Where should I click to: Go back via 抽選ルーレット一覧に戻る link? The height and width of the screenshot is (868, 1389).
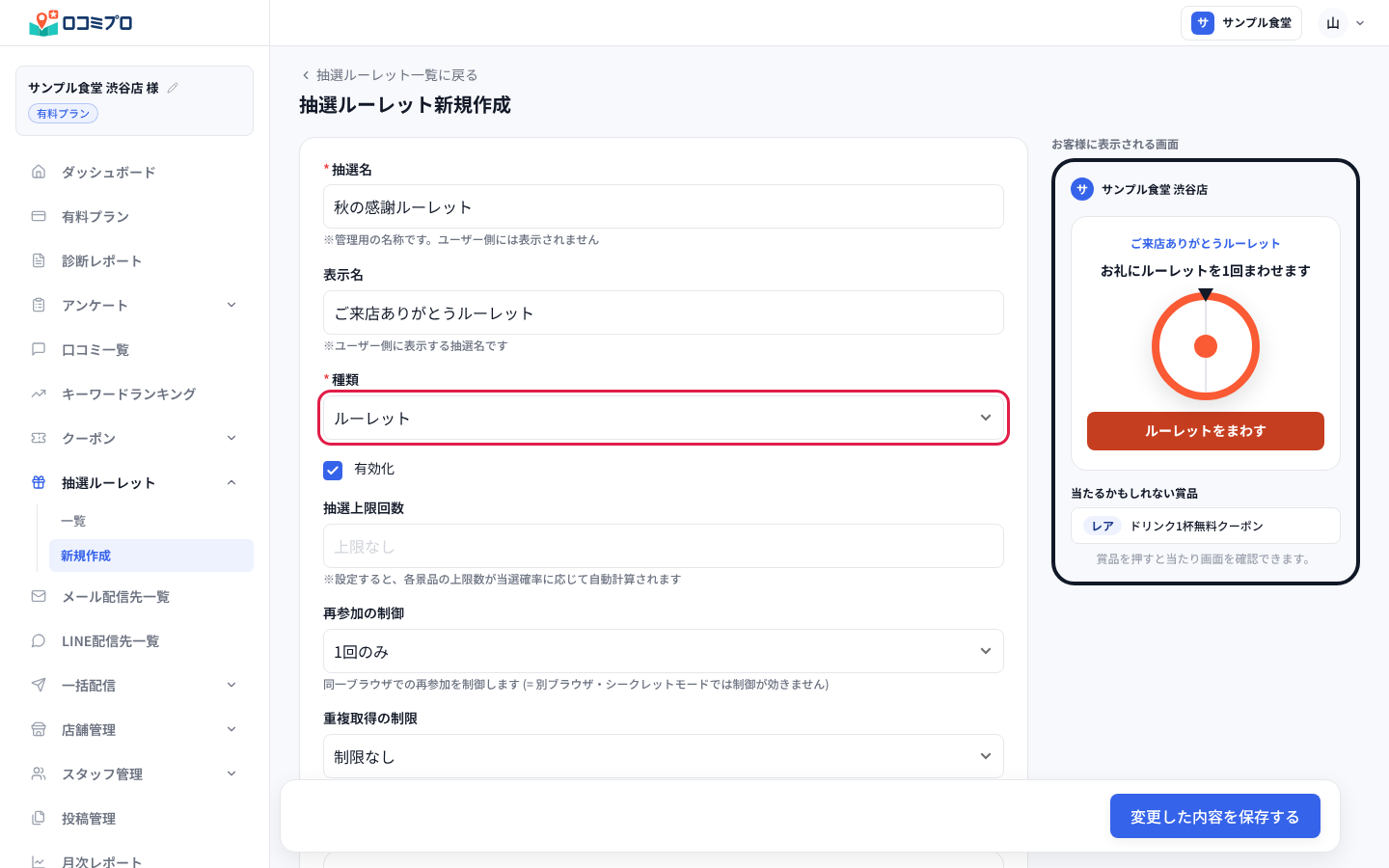click(x=390, y=75)
